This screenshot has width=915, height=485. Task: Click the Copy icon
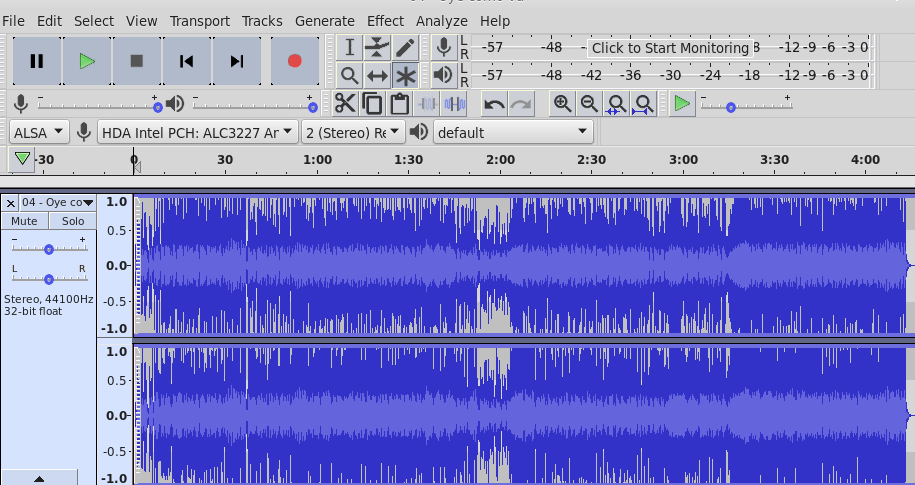tap(372, 104)
